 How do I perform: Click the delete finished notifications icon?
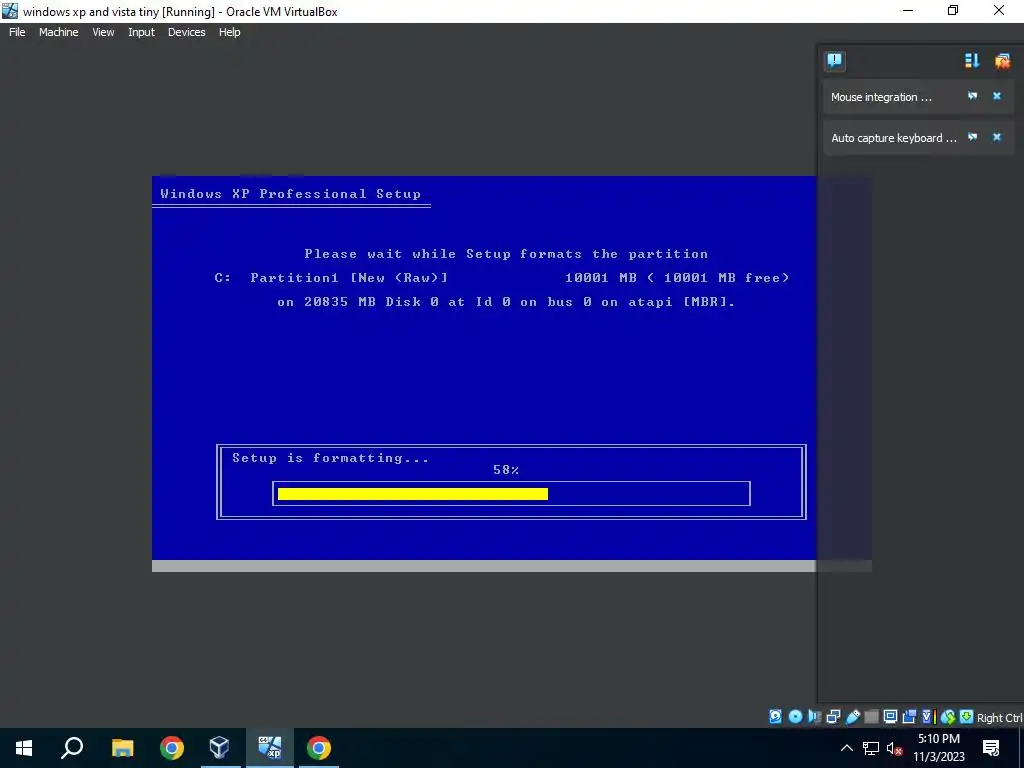1002,61
